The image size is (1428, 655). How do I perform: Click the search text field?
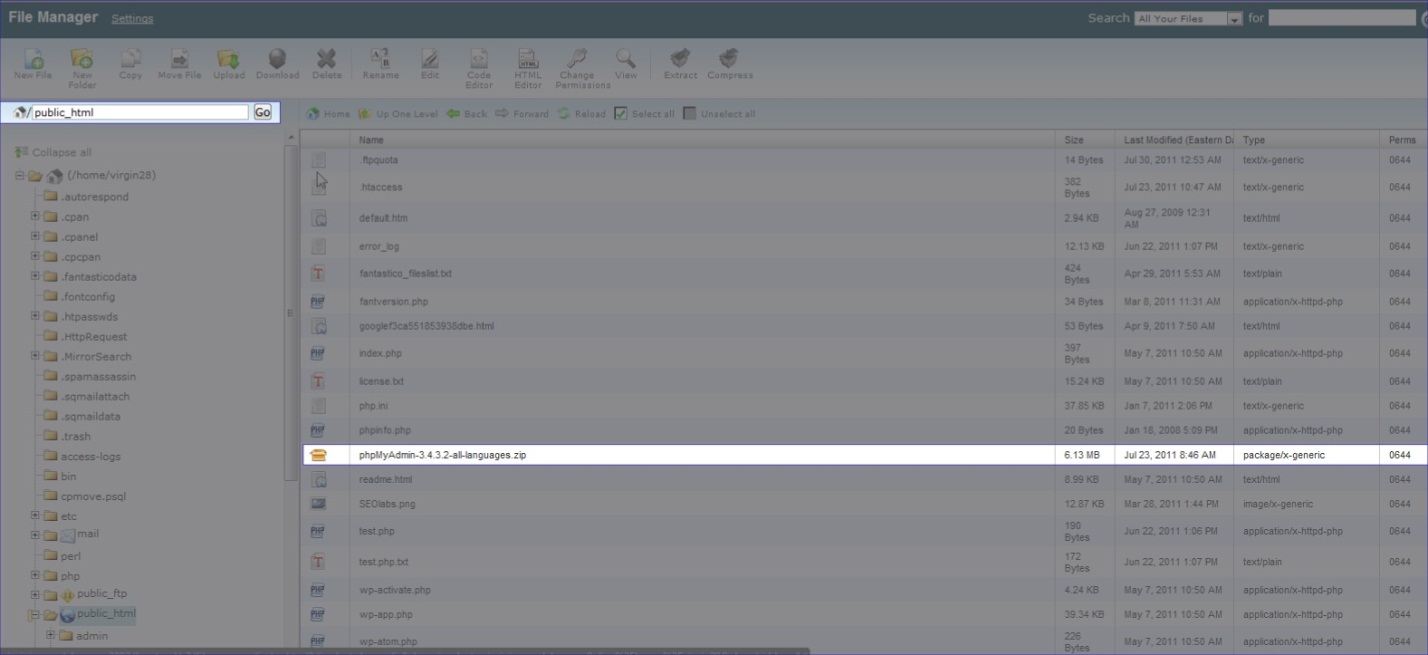pyautogui.click(x=1341, y=18)
